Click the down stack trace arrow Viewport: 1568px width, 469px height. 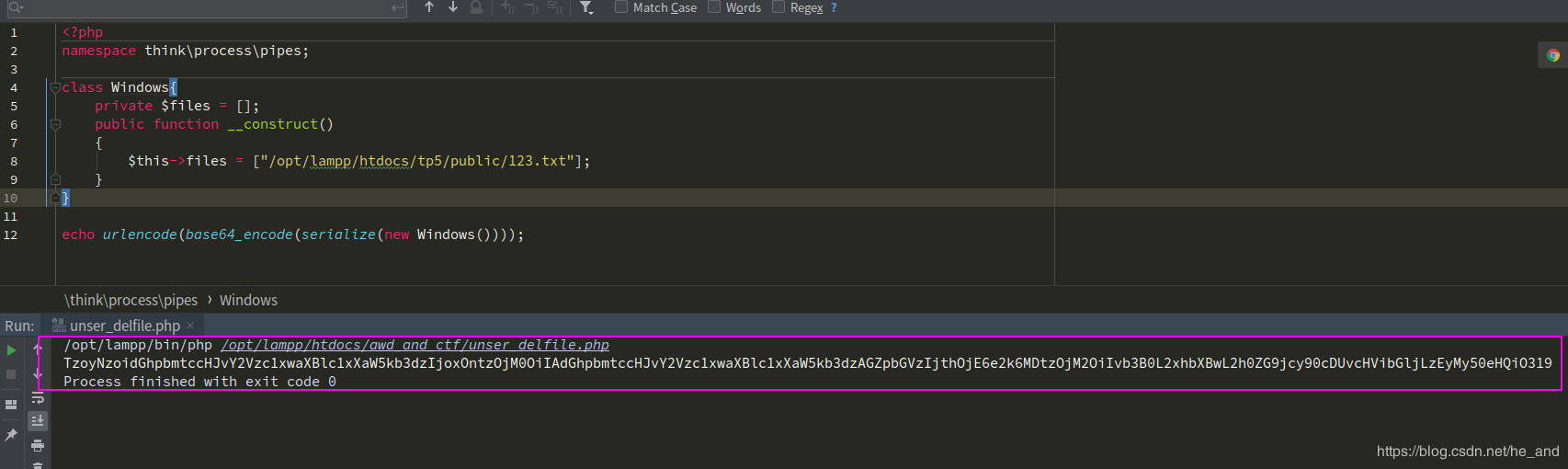[x=38, y=373]
